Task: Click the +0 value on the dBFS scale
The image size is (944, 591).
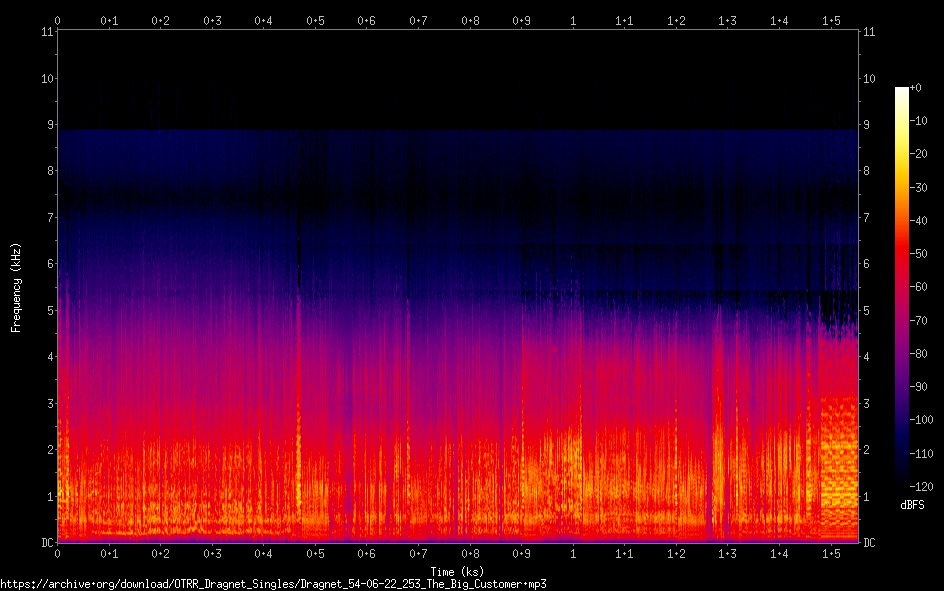Action: tap(917, 88)
